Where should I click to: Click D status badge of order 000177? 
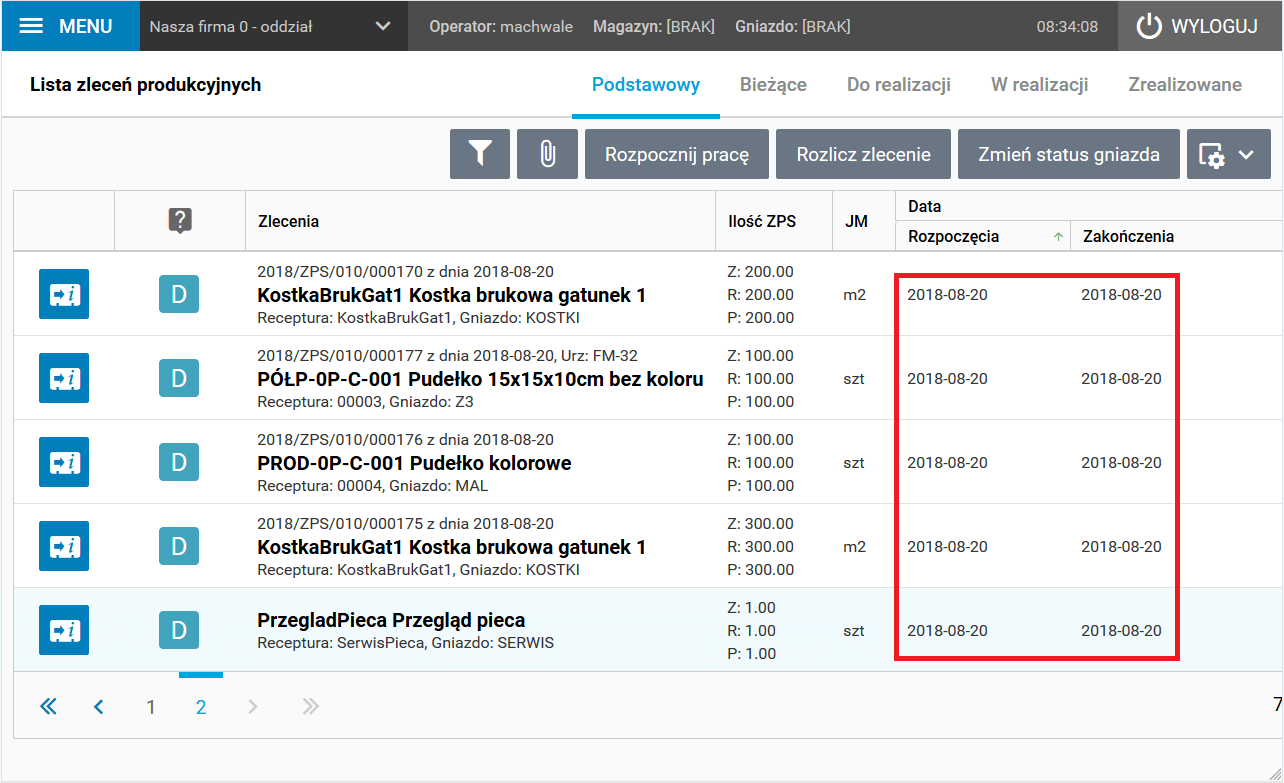point(179,378)
